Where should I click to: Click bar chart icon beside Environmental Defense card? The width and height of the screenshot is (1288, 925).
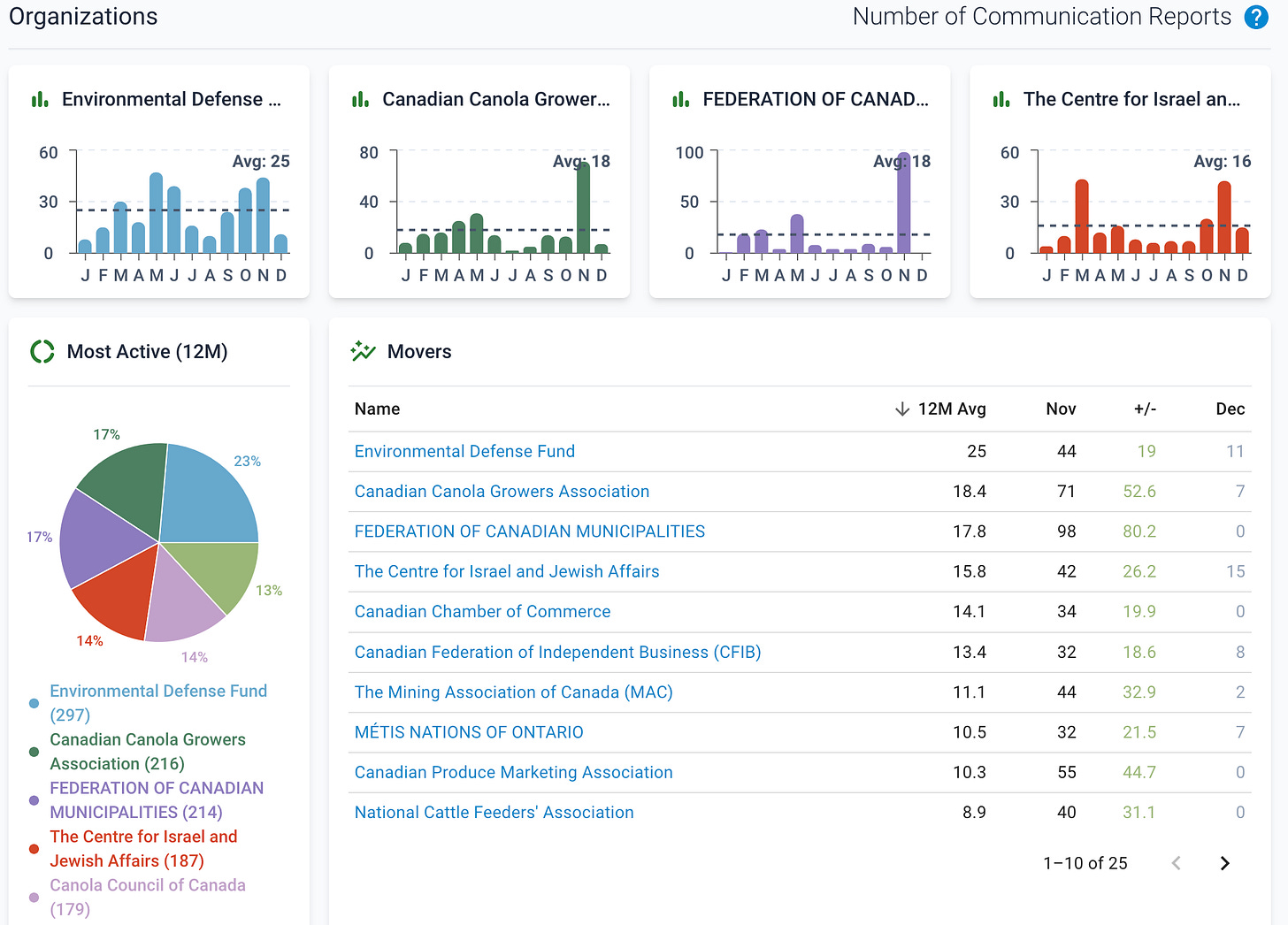tap(40, 99)
